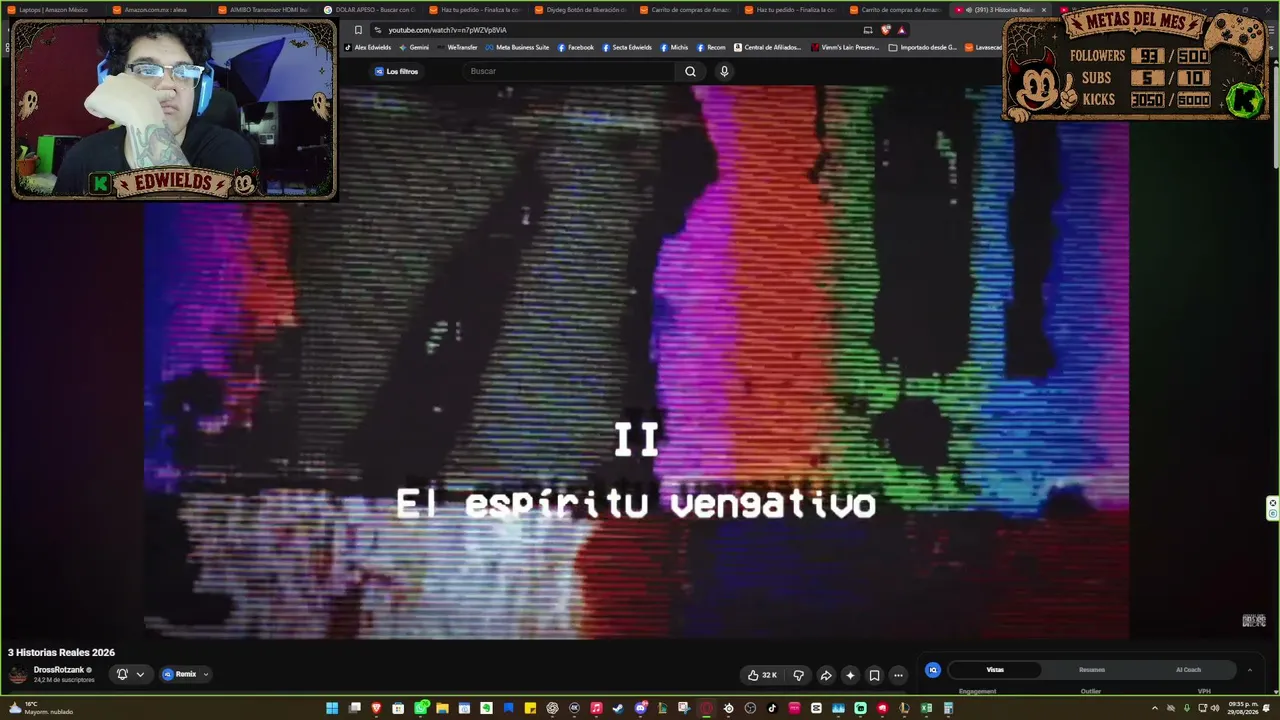The width and height of the screenshot is (1280, 720).
Task: Open the Vimm's Lair bookmark
Action: click(x=846, y=47)
